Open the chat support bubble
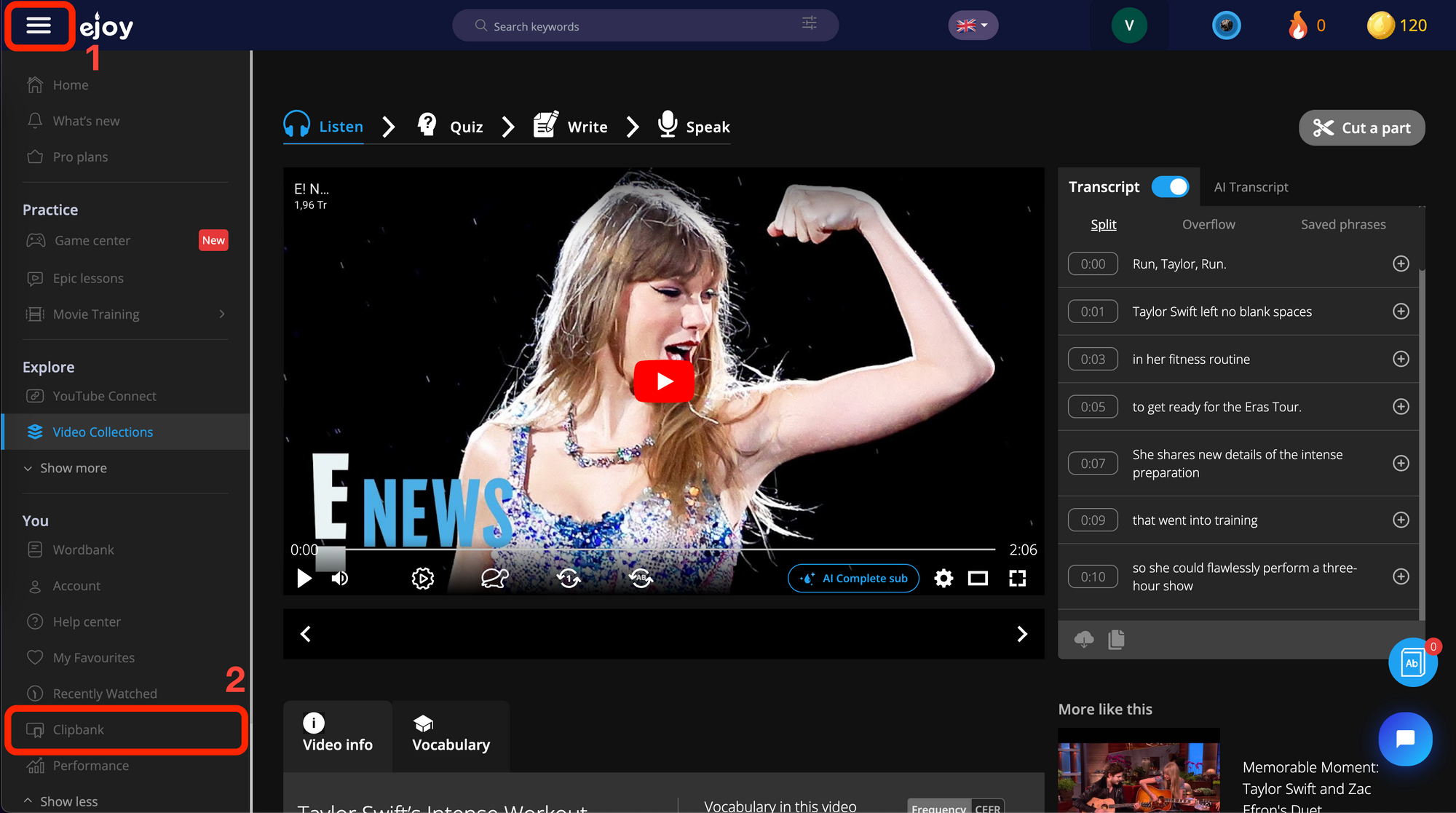The width and height of the screenshot is (1456, 813). 1405,739
